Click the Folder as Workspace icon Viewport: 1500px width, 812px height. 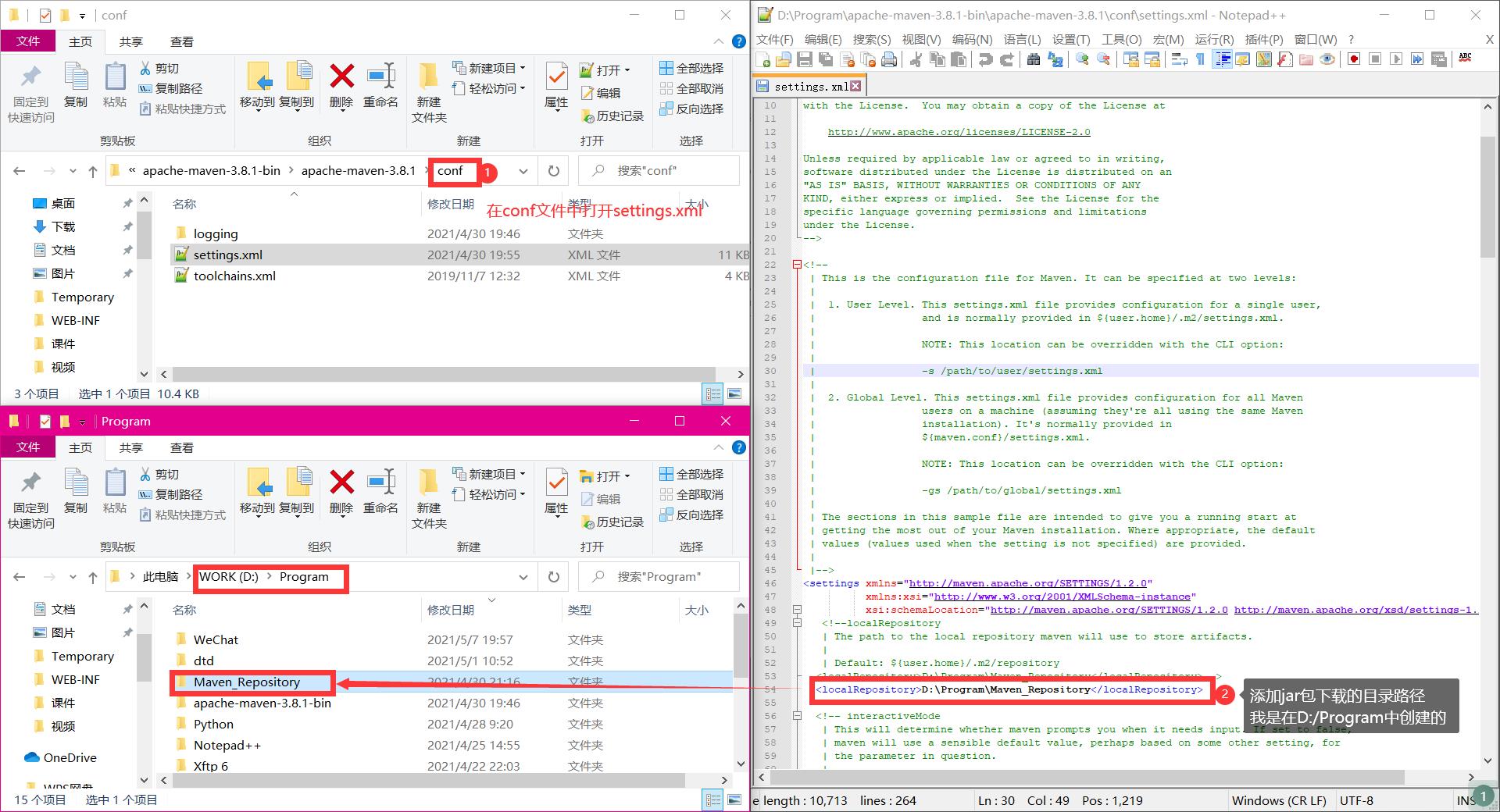pos(1305,59)
